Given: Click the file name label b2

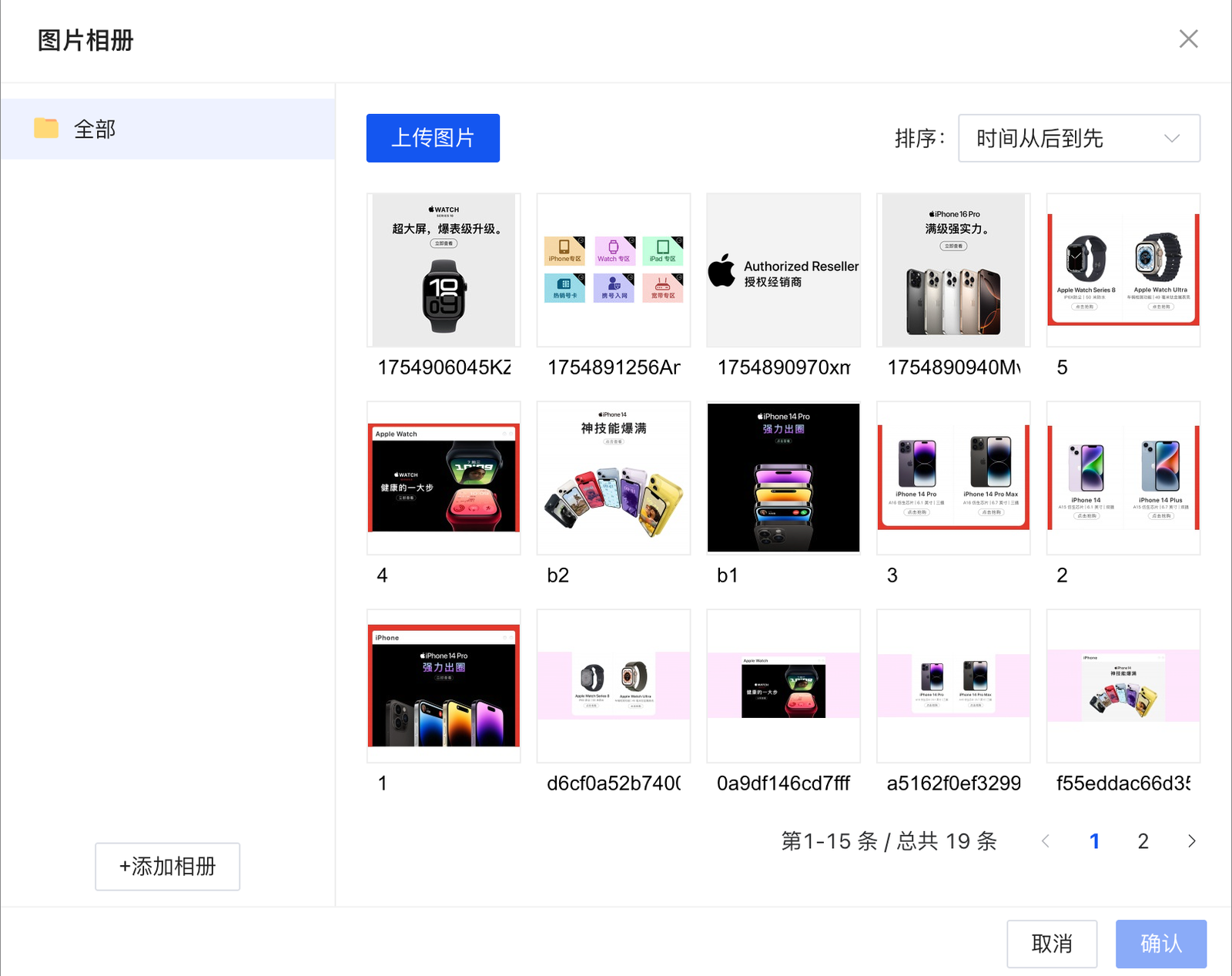Looking at the screenshot, I should point(558,575).
